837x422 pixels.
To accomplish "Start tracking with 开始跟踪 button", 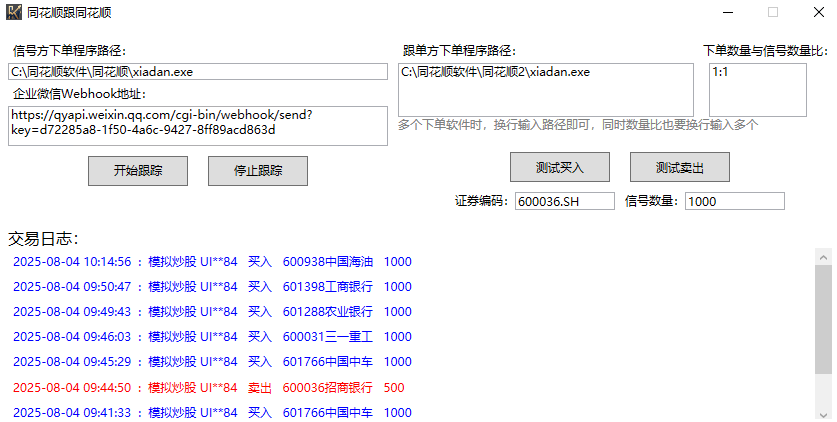I will click(x=138, y=171).
